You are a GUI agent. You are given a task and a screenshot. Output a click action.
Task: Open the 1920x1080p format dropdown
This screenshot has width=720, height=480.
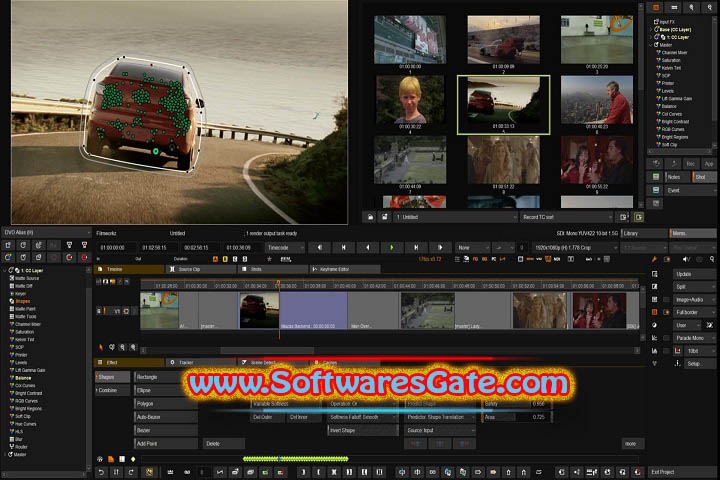pos(575,248)
